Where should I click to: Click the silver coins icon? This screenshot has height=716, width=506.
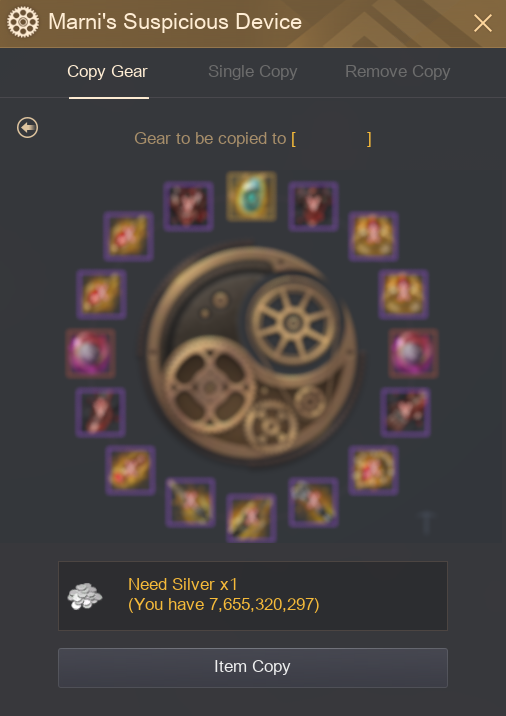tap(84, 596)
